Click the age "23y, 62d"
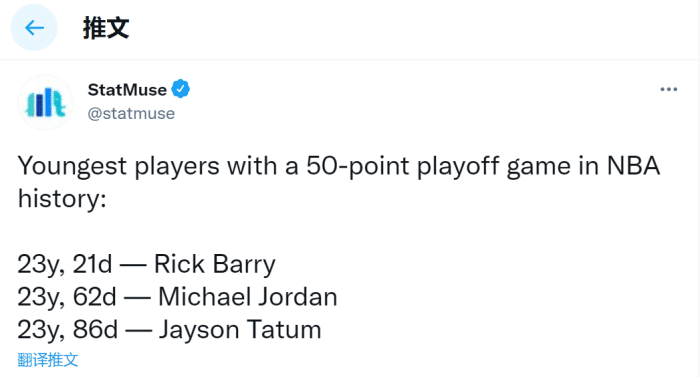This screenshot has width=700, height=377. pyautogui.click(x=67, y=297)
